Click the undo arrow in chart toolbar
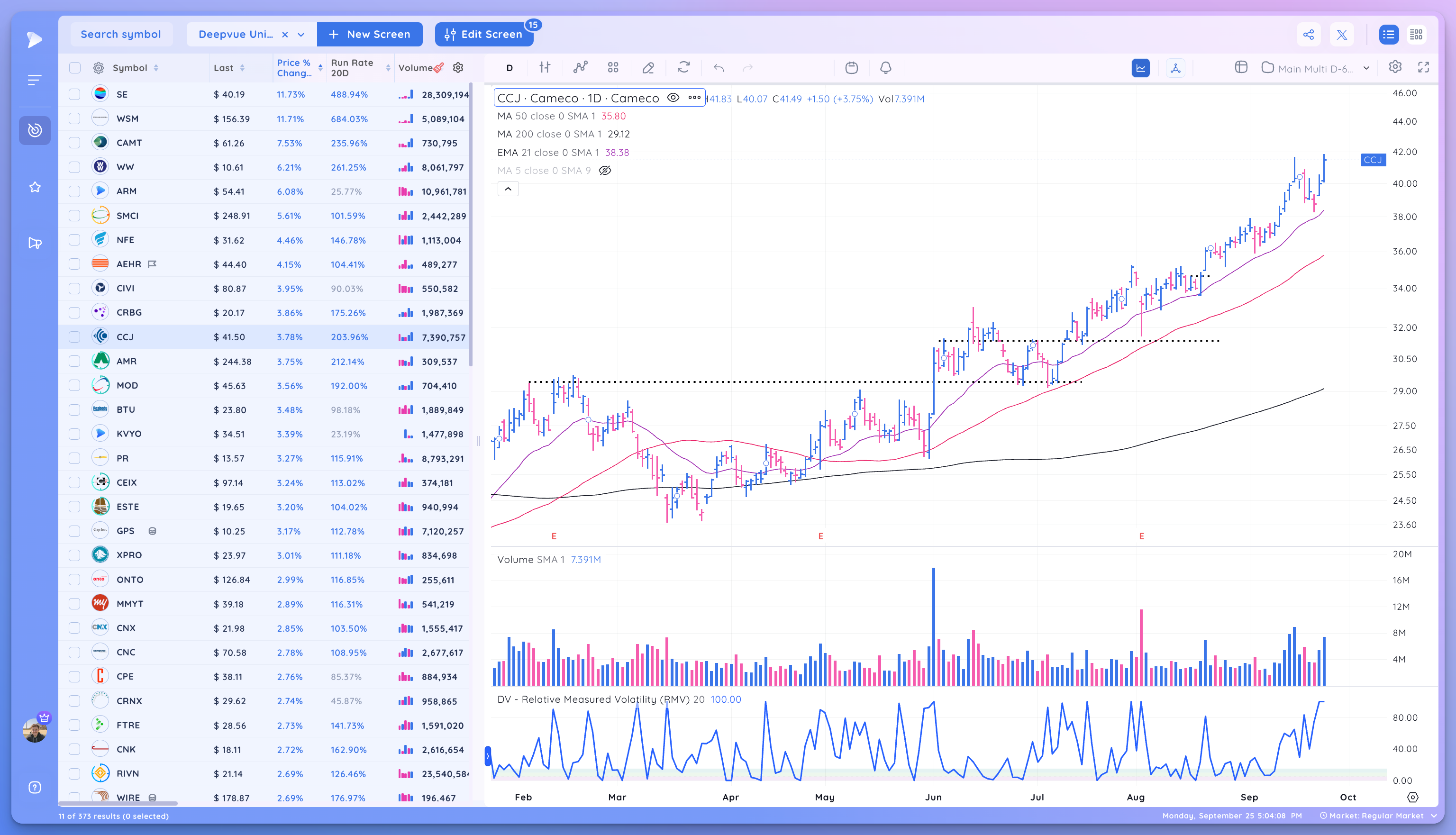 coord(719,68)
